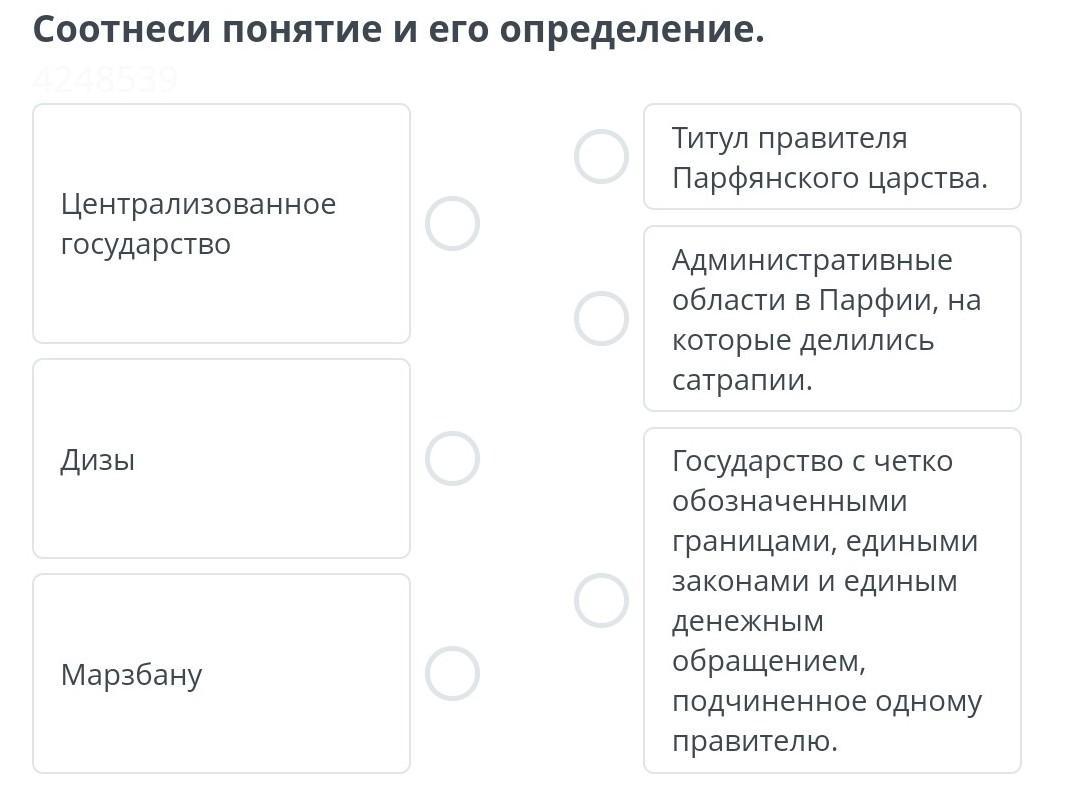The width and height of the screenshot is (1066, 805).
Task: Click the Дизы term card
Action: pyautogui.click(x=221, y=459)
